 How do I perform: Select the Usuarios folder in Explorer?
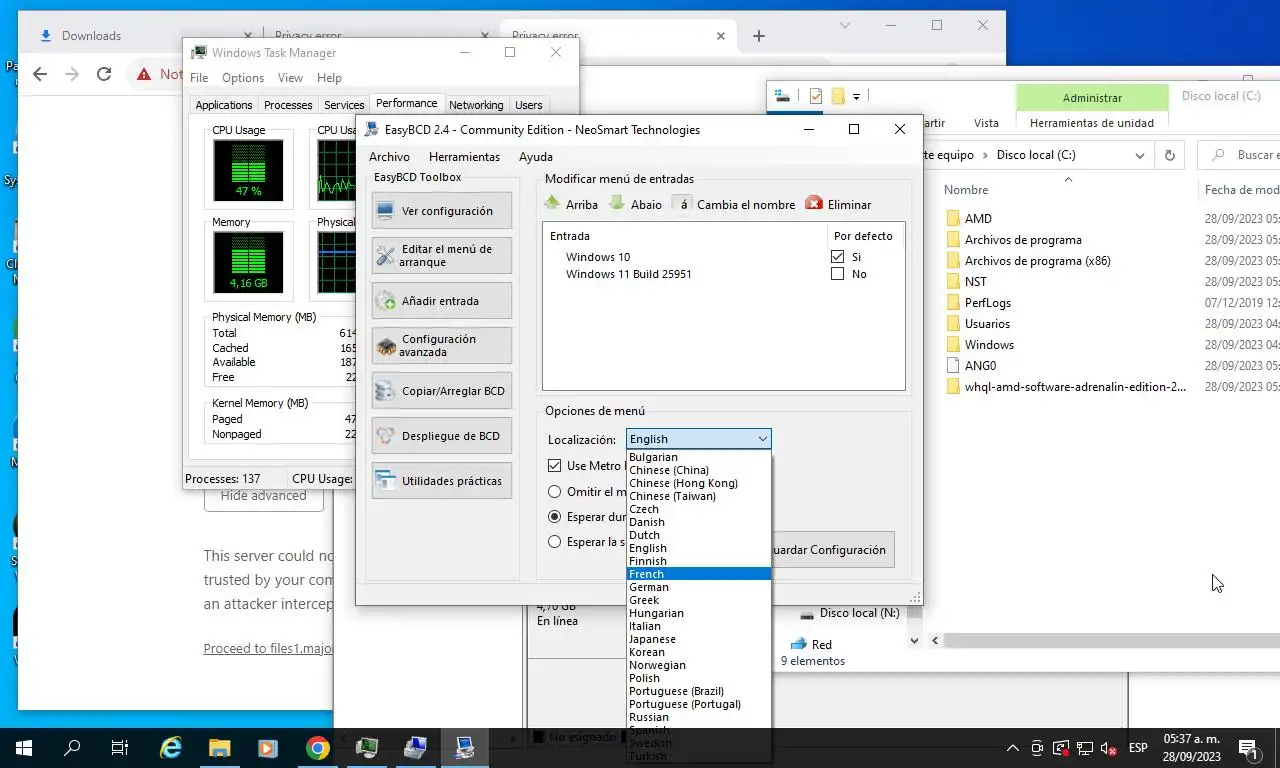987,324
